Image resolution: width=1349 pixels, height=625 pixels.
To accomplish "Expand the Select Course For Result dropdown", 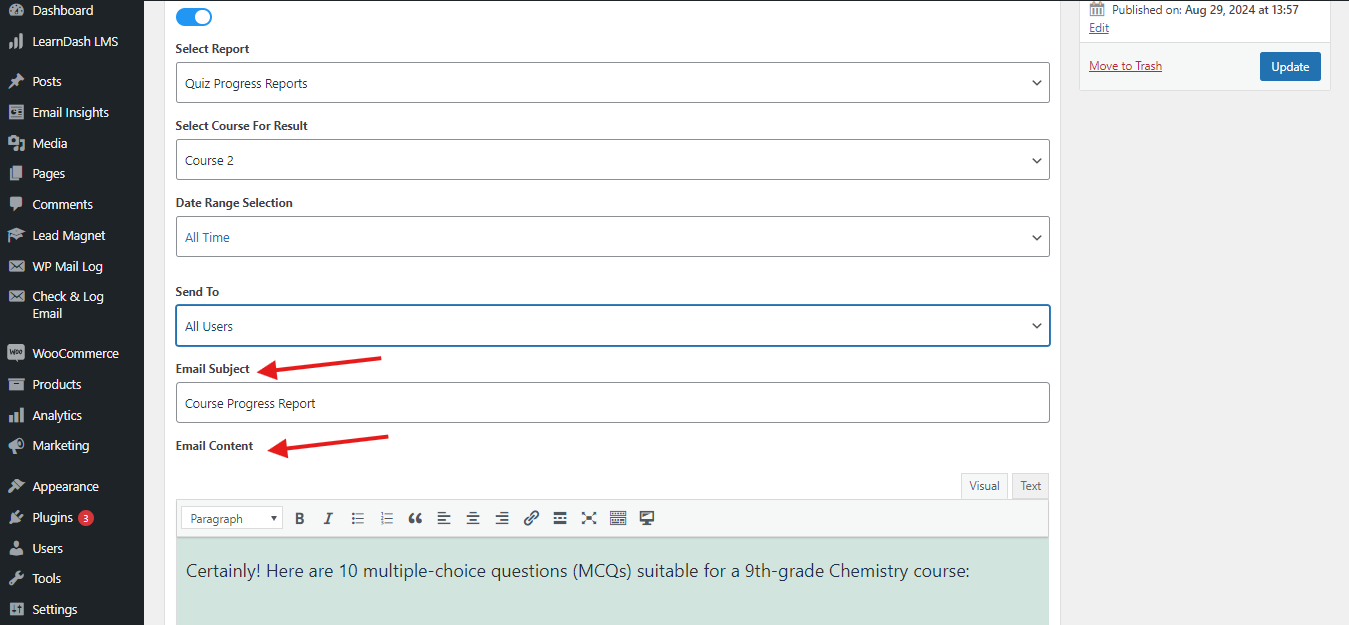I will click(612, 160).
